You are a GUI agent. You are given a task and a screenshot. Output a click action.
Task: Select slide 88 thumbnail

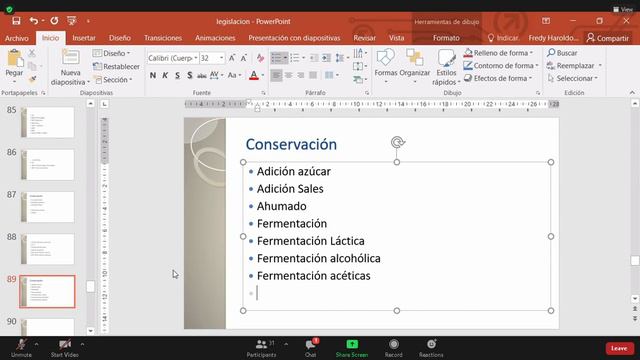click(x=48, y=249)
